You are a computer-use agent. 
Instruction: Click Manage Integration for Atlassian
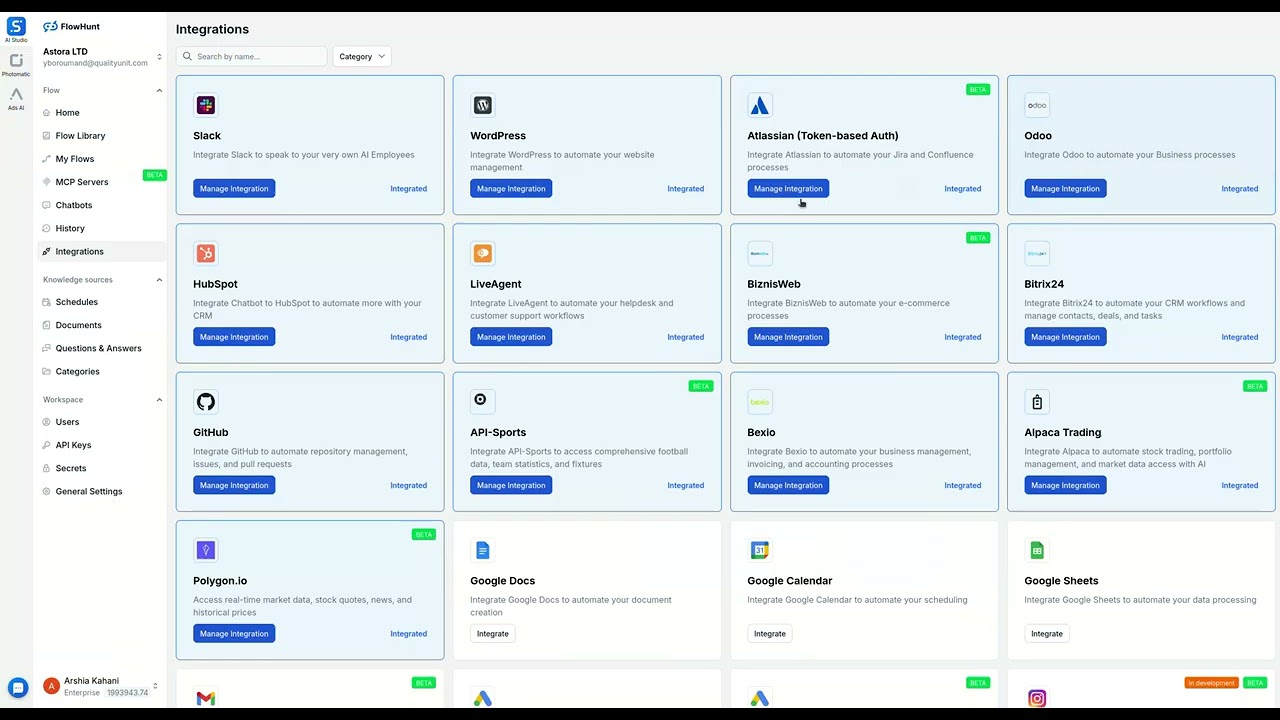788,188
